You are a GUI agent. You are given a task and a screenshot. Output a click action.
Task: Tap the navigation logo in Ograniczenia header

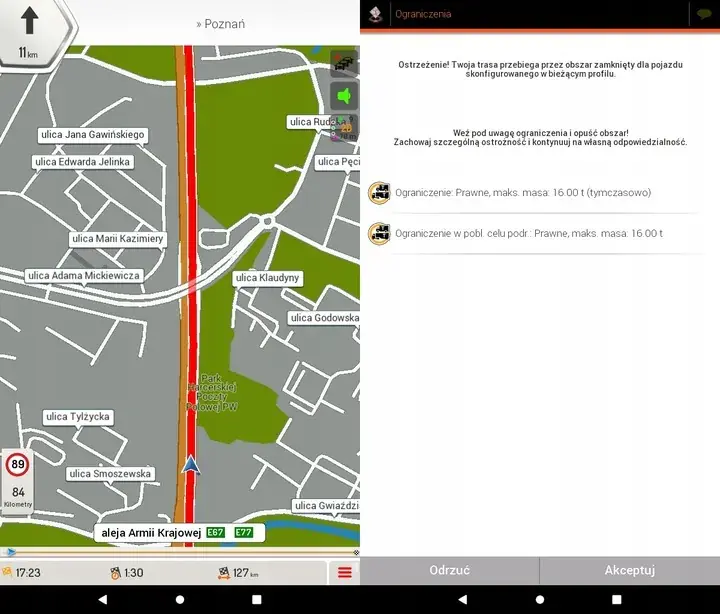pos(376,14)
